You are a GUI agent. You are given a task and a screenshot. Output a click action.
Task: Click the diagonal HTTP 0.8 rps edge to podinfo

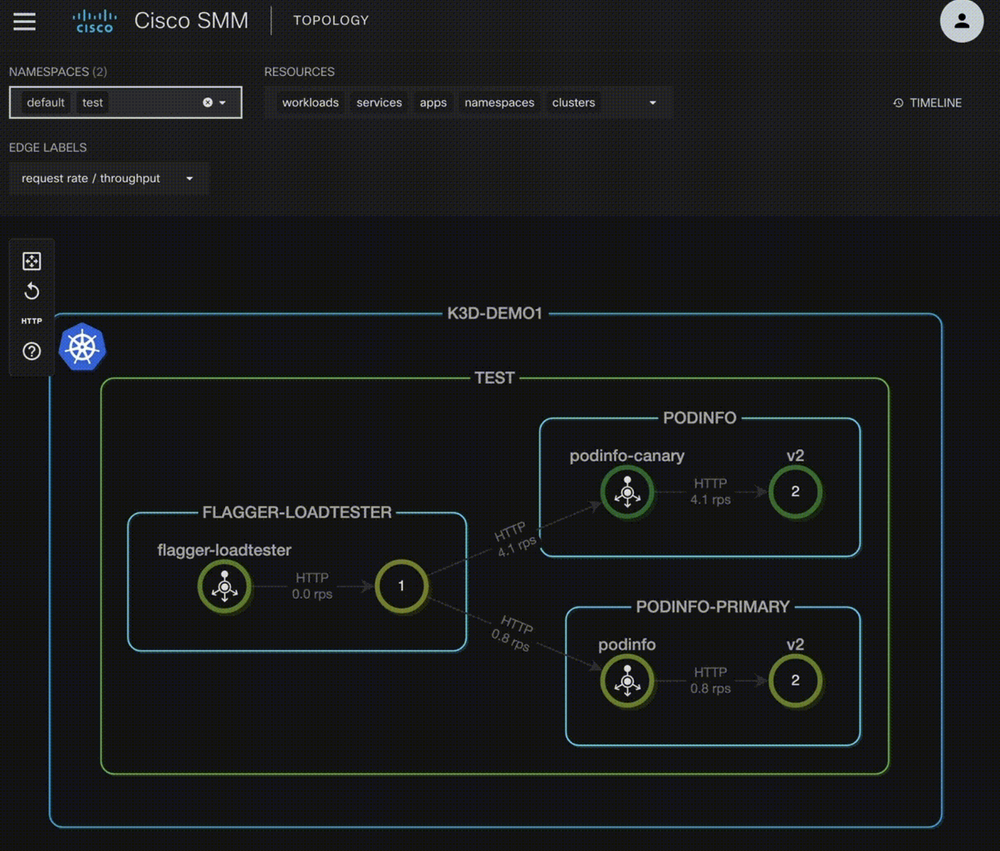pyautogui.click(x=513, y=633)
